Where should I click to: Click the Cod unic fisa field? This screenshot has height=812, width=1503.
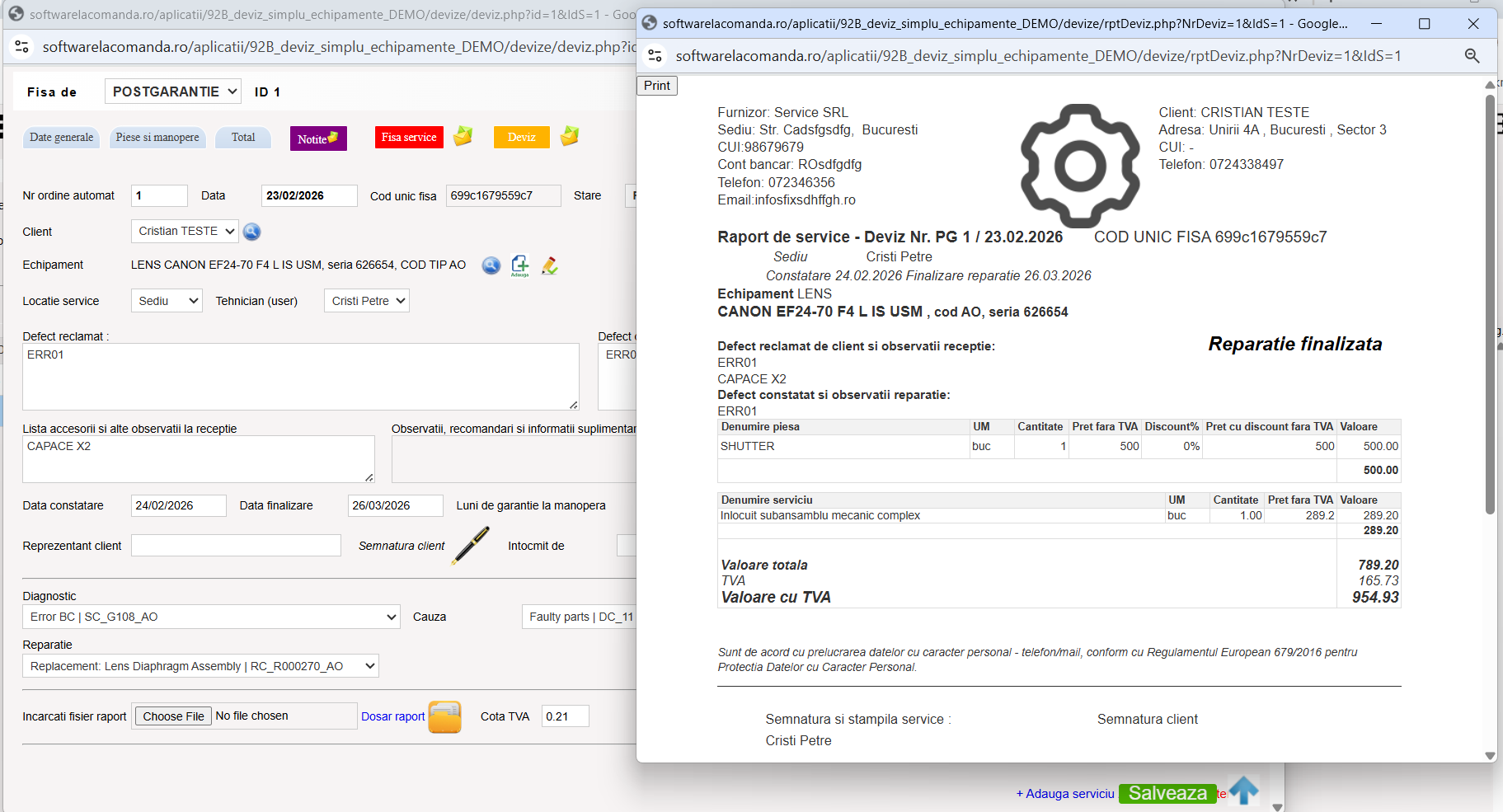(504, 195)
